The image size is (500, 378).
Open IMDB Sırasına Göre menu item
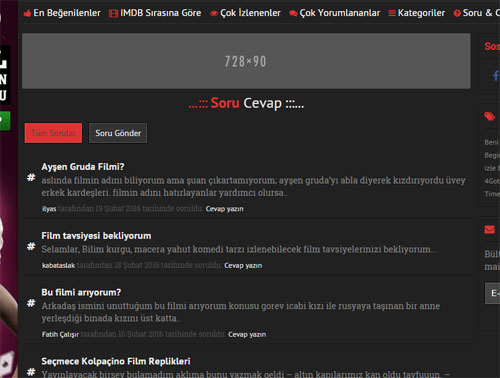155,13
